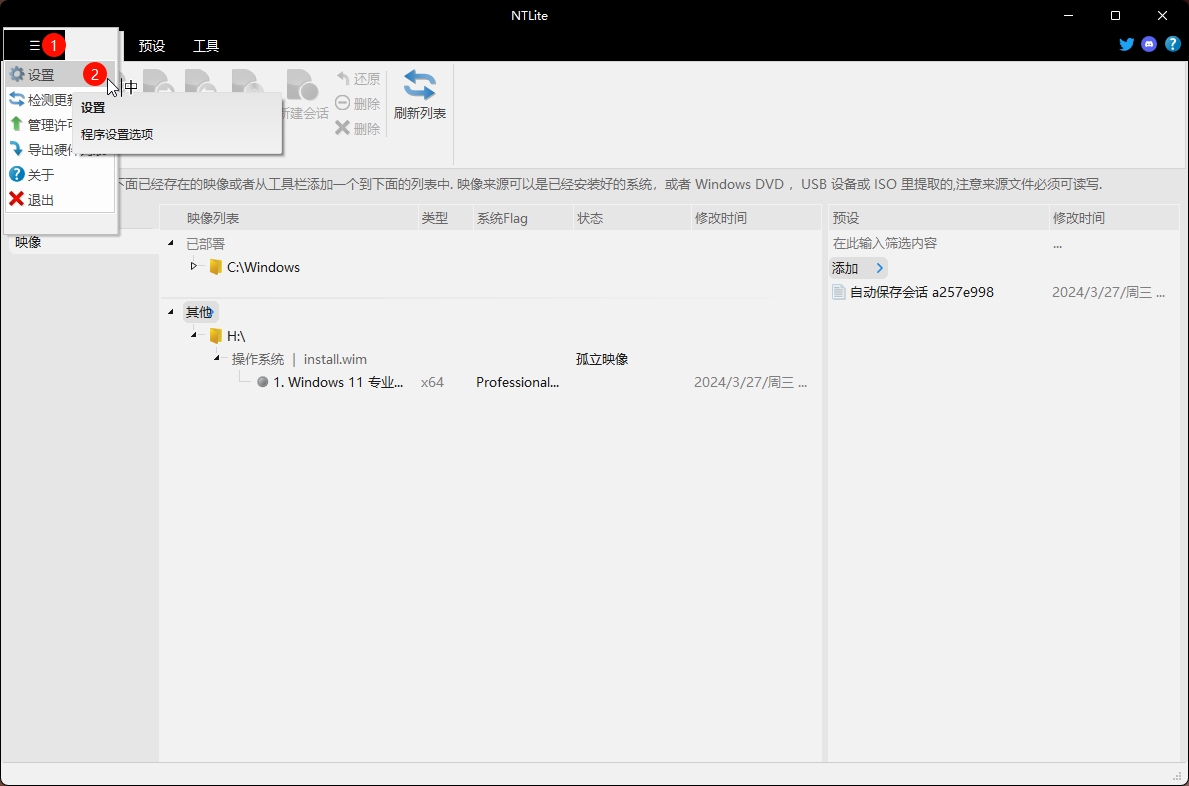Viewport: 1189px width, 786px height.
Task: Click the x64 type cell
Action: click(x=432, y=382)
